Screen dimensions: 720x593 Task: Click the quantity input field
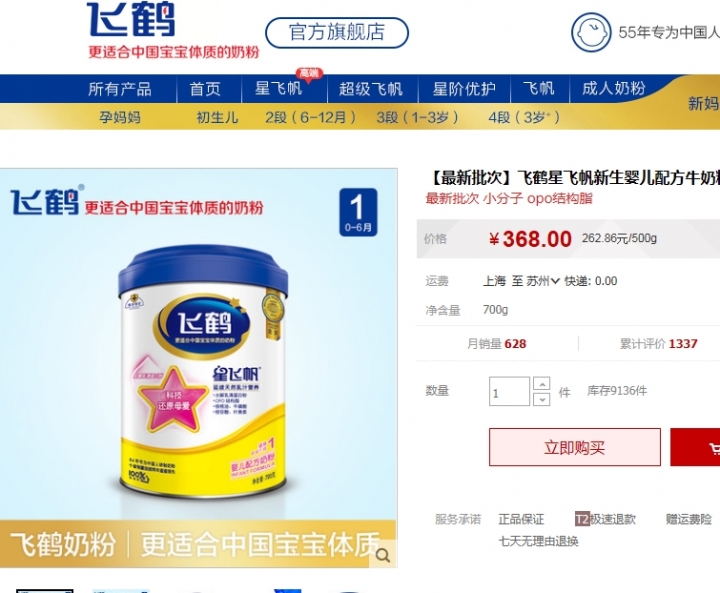click(509, 391)
